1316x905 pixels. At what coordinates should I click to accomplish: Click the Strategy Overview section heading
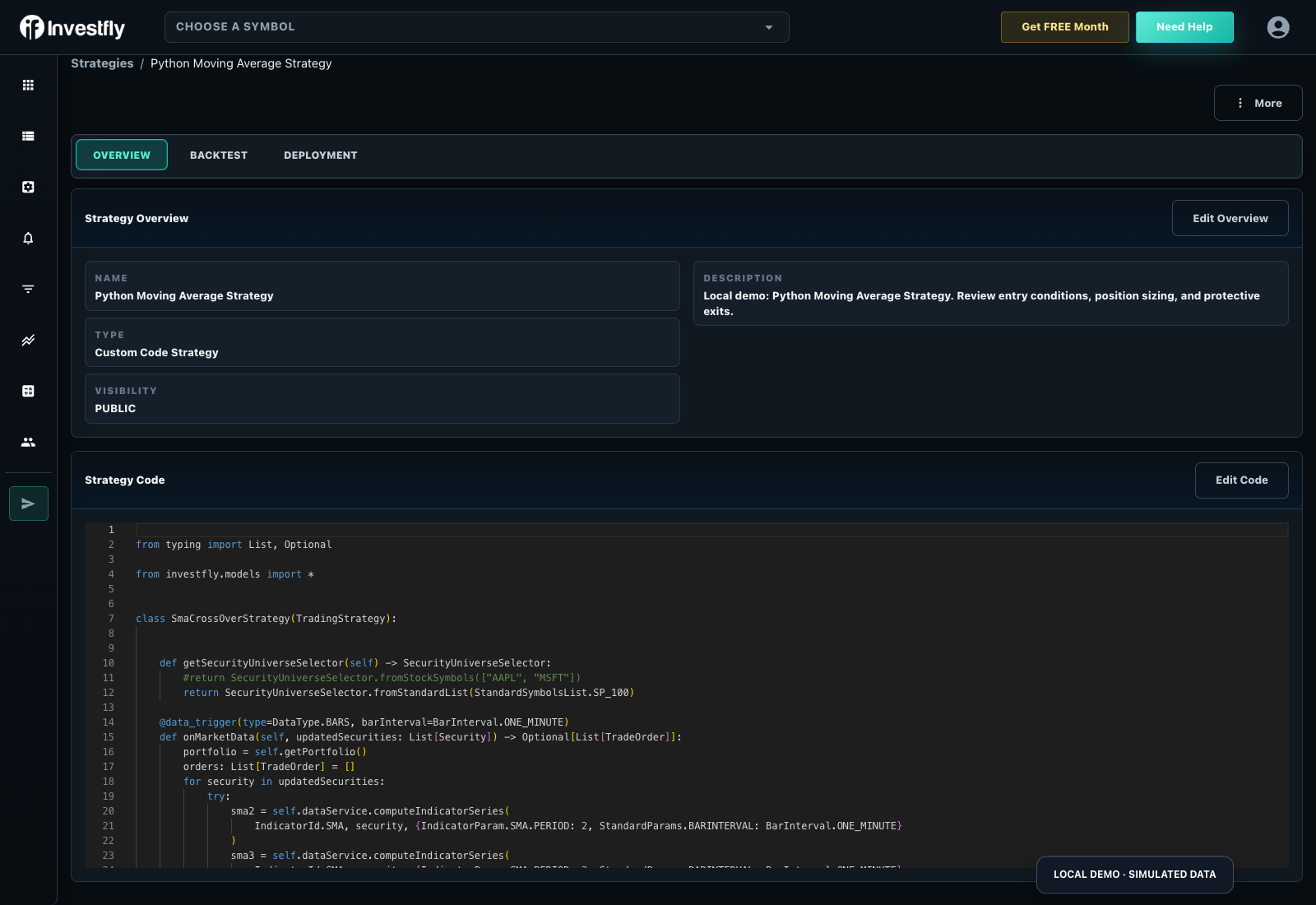(x=137, y=218)
